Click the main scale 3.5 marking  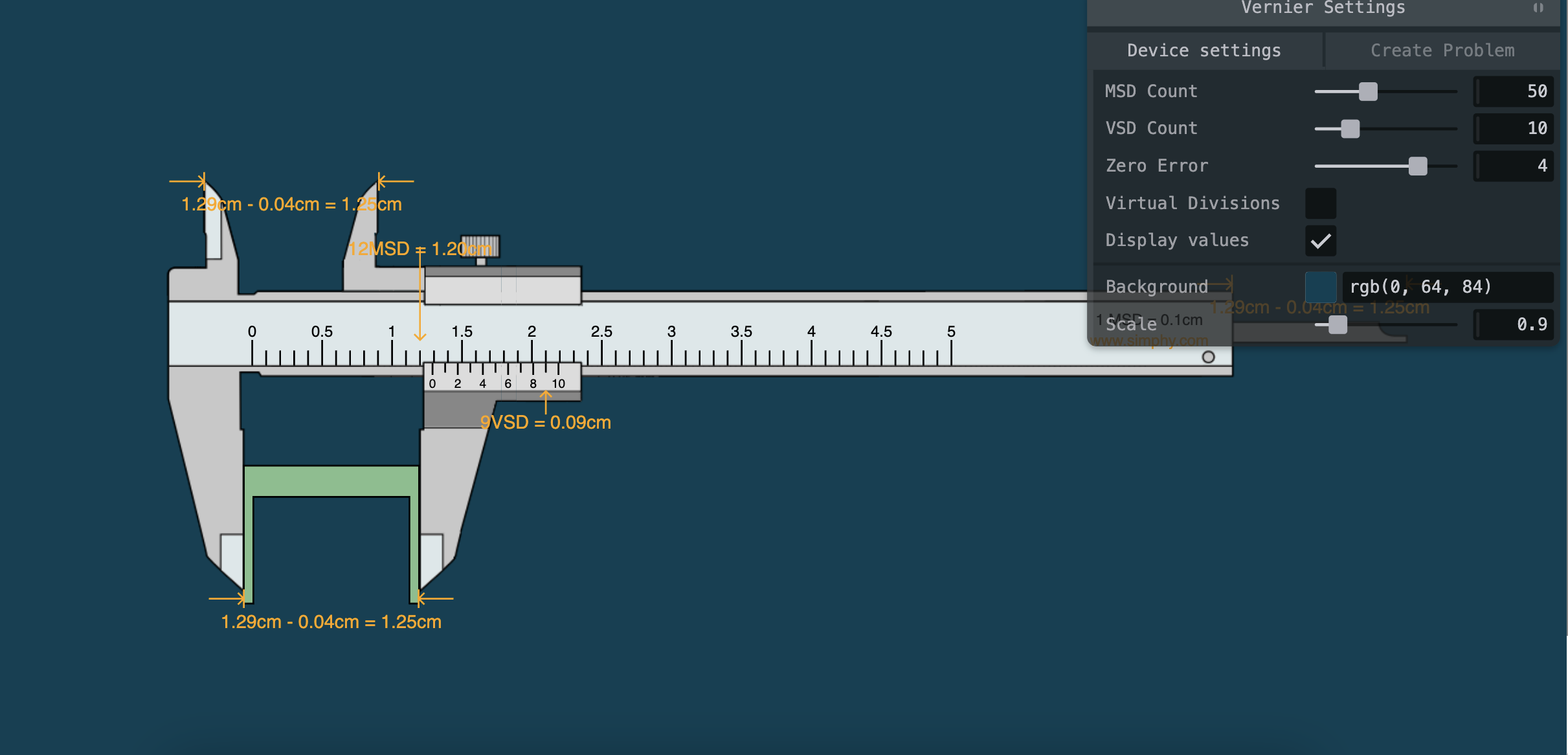[741, 332]
